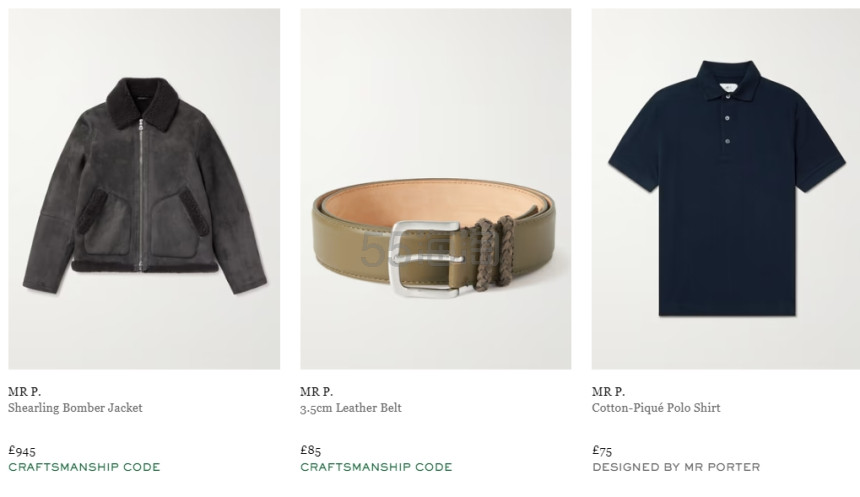This screenshot has height=497, width=860.
Task: Click the belt's silver buckle
Action: coord(425,259)
